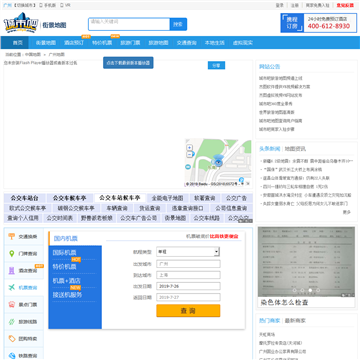Switch to the 头条新闻 headline news tab
Viewport: 360px width, 360px height.
click(270, 149)
